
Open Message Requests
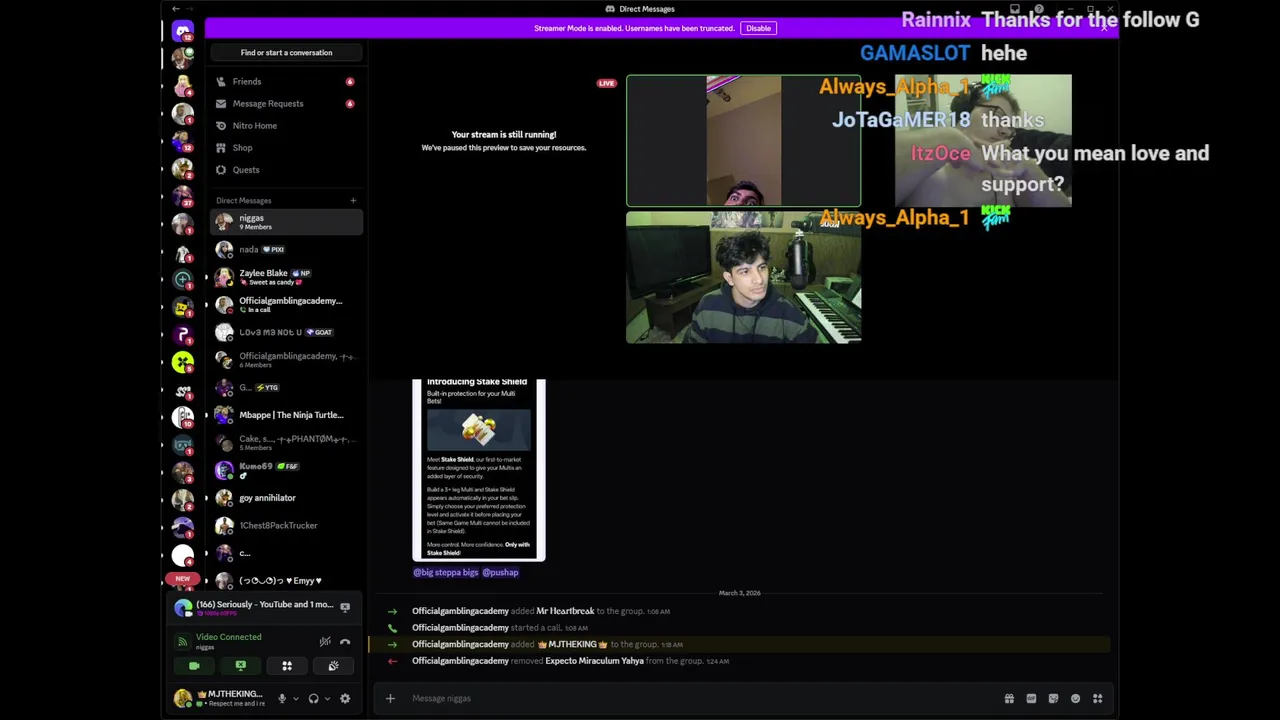[286, 104]
